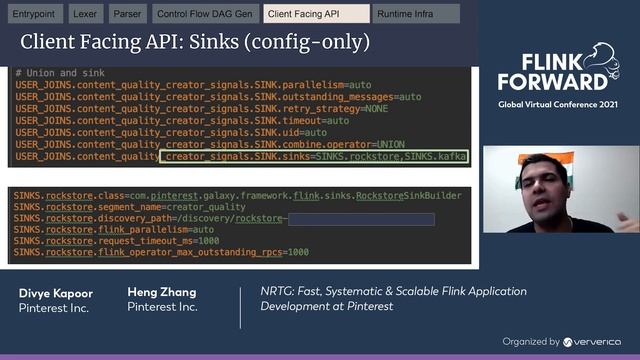640x360 pixels.
Task: Click the 'Organized by' label
Action: click(531, 342)
